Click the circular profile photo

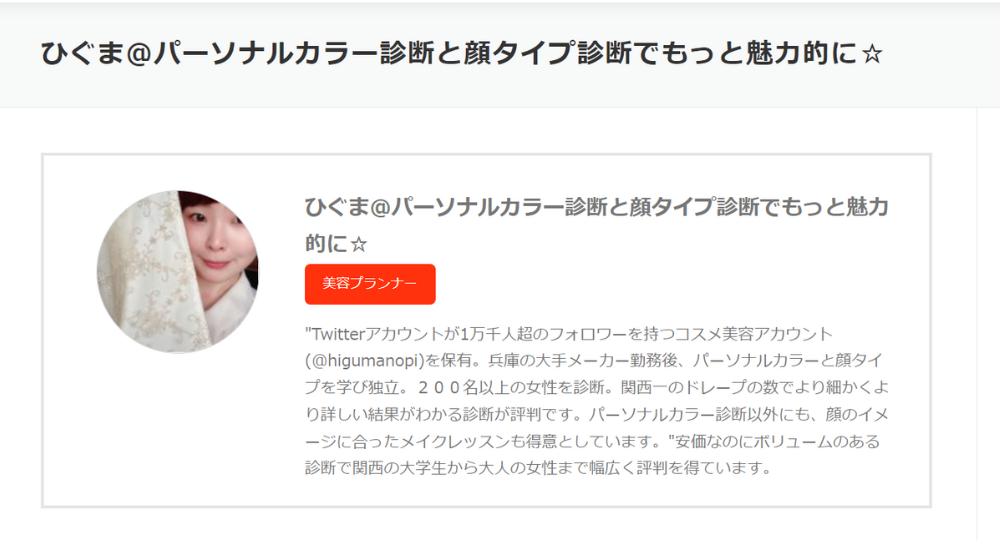(178, 272)
